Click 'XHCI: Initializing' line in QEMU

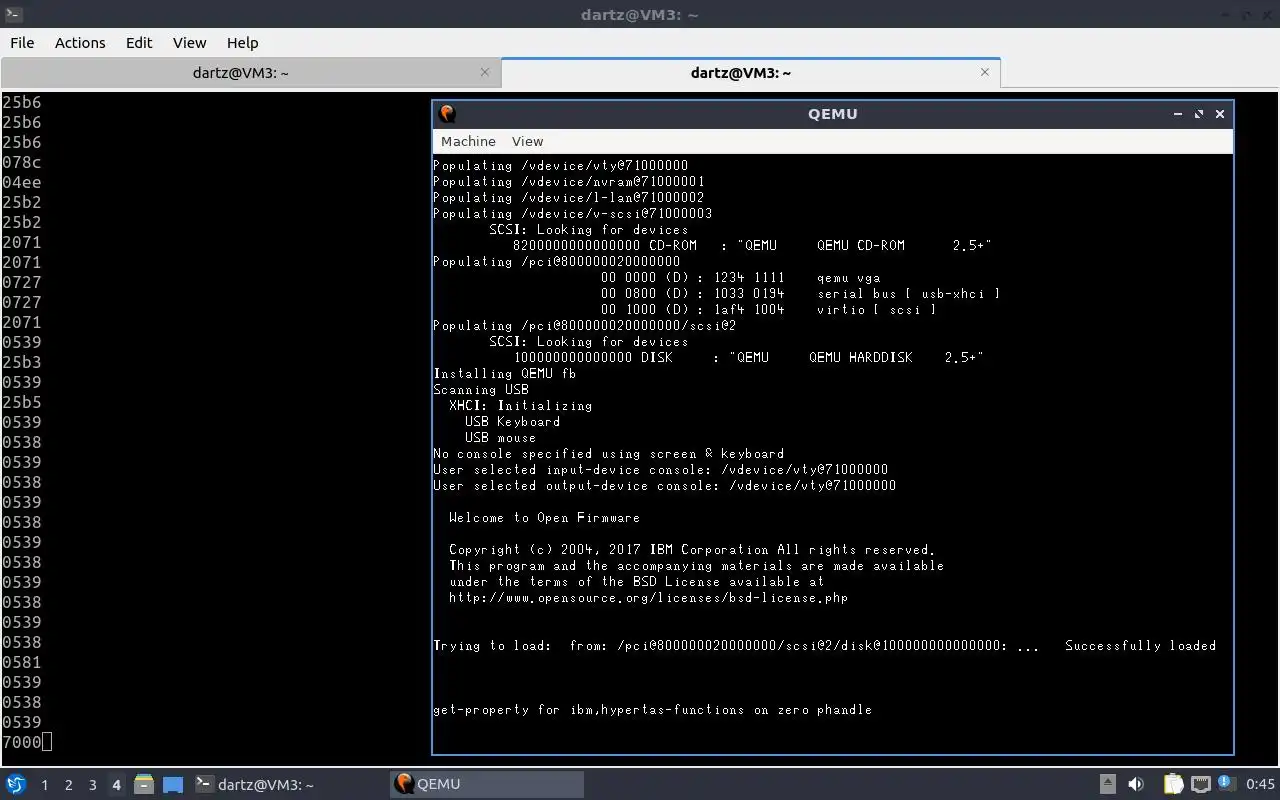[x=520, y=406]
